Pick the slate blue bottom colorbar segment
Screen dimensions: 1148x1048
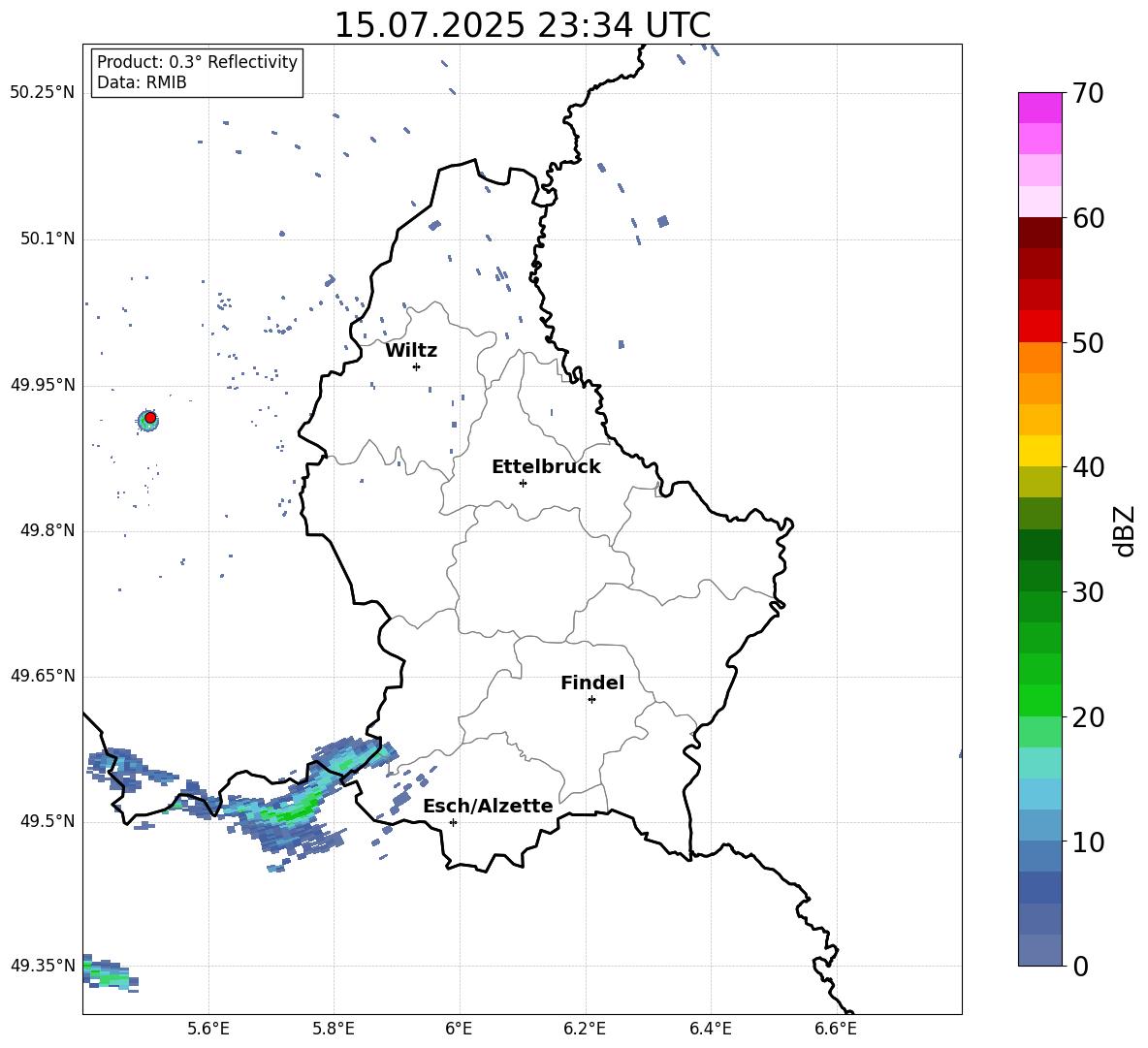click(x=1040, y=950)
